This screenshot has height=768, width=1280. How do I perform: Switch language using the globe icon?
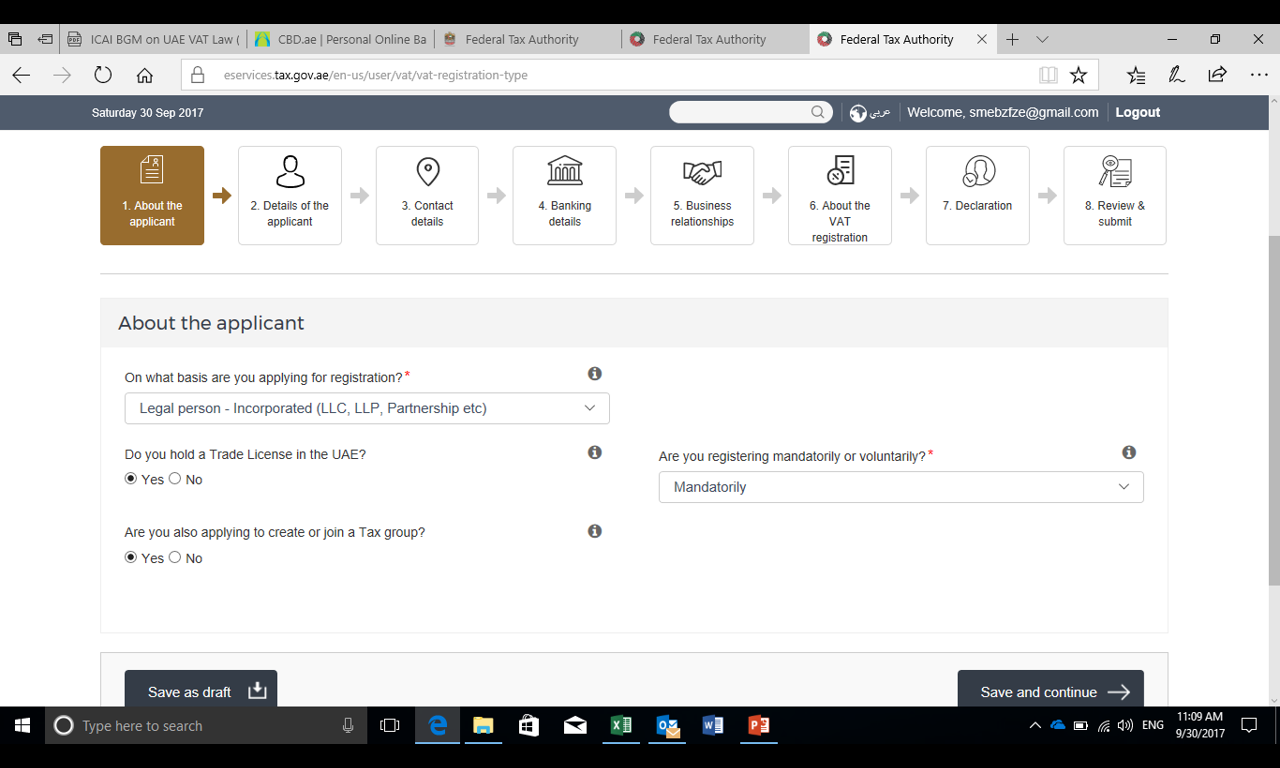[858, 113]
